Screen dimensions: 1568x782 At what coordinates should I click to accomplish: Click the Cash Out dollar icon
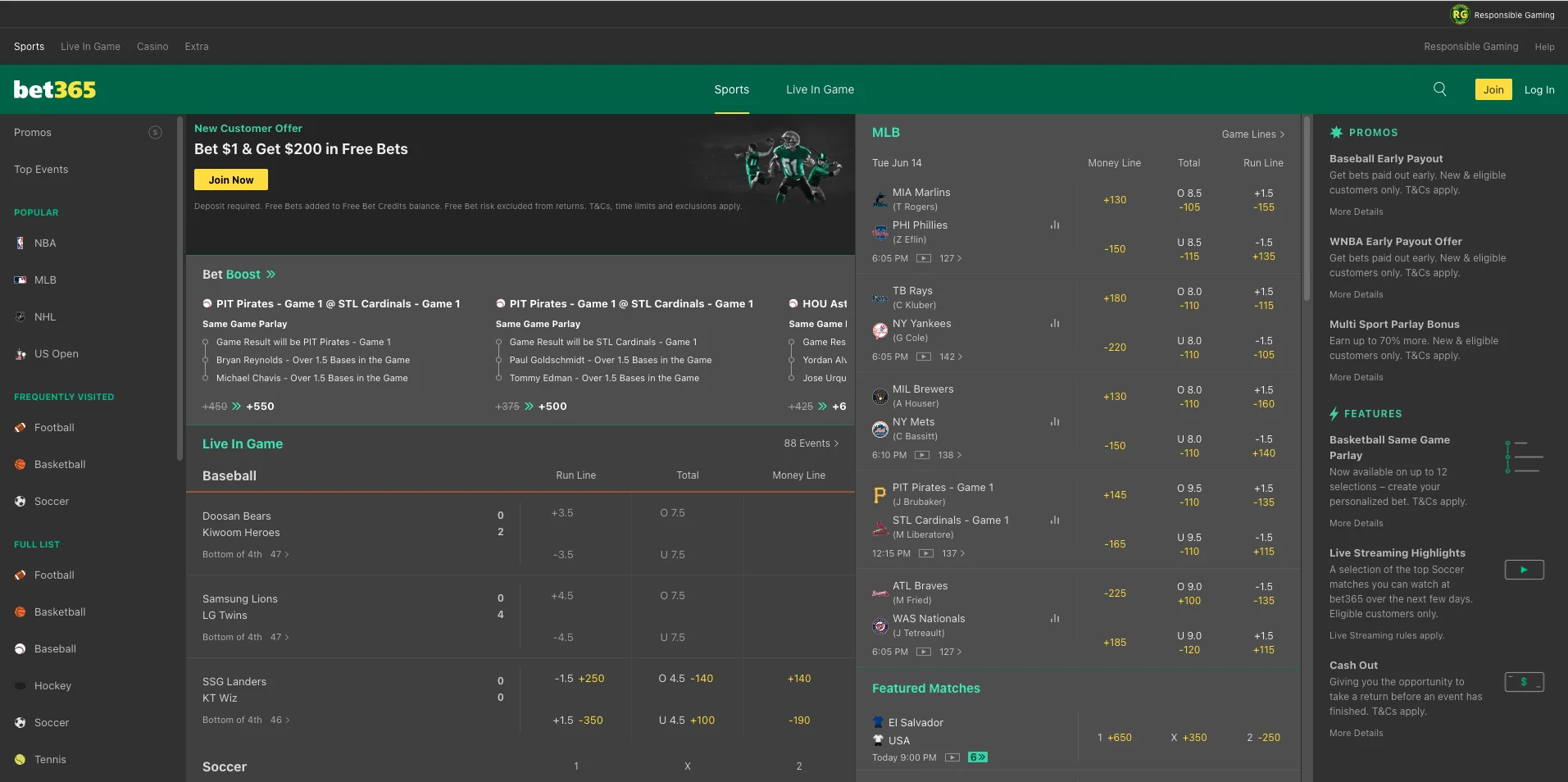[1525, 682]
